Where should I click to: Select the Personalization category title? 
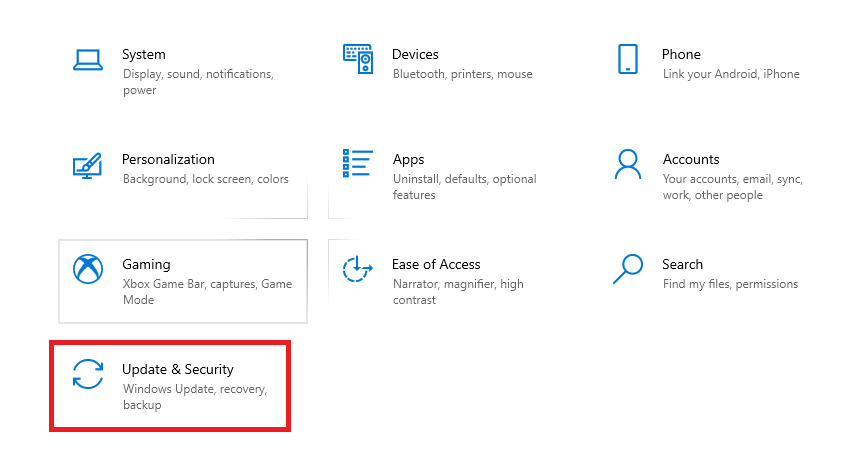point(168,159)
